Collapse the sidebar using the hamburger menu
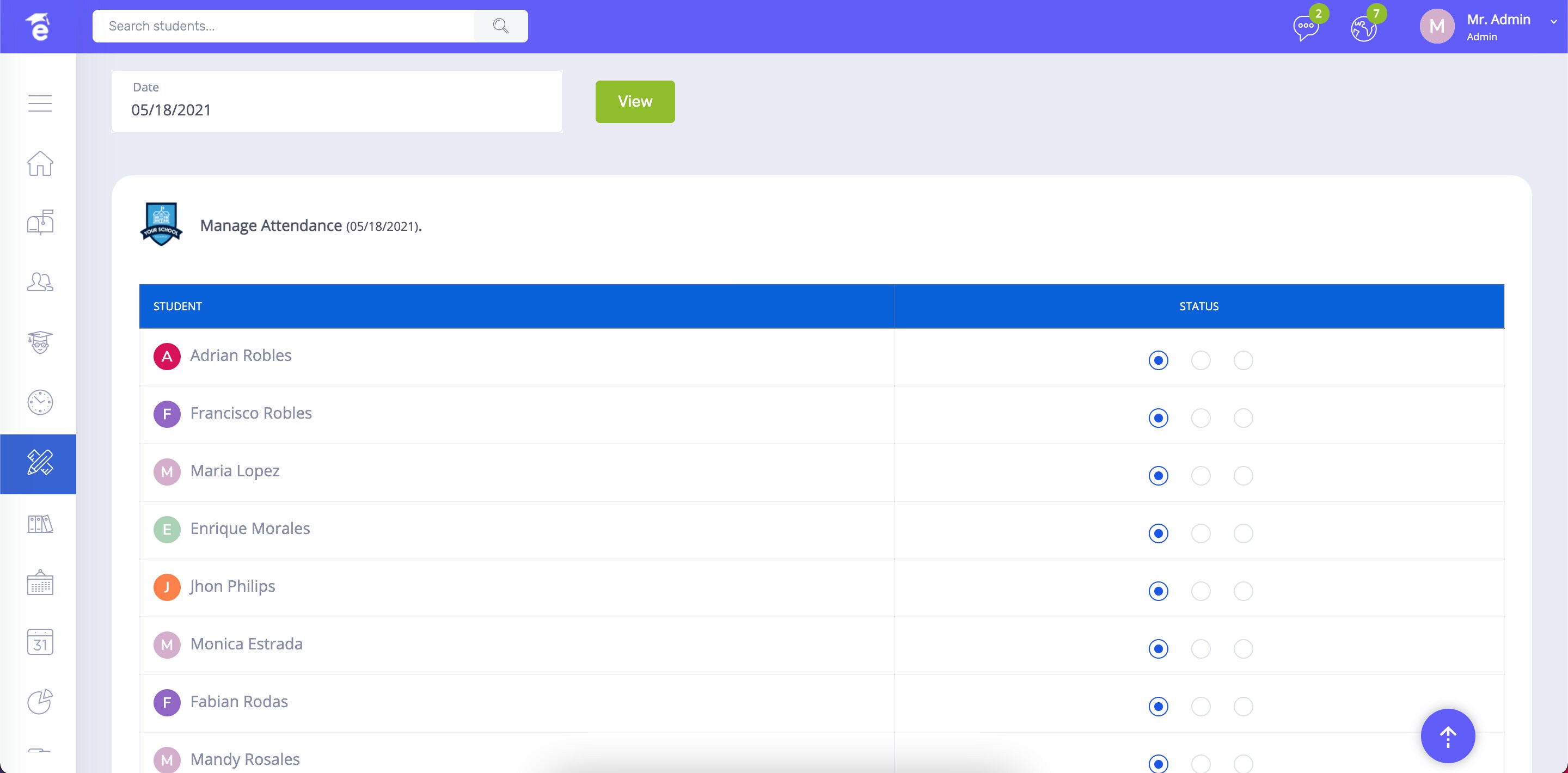This screenshot has height=773, width=1568. 40,103
